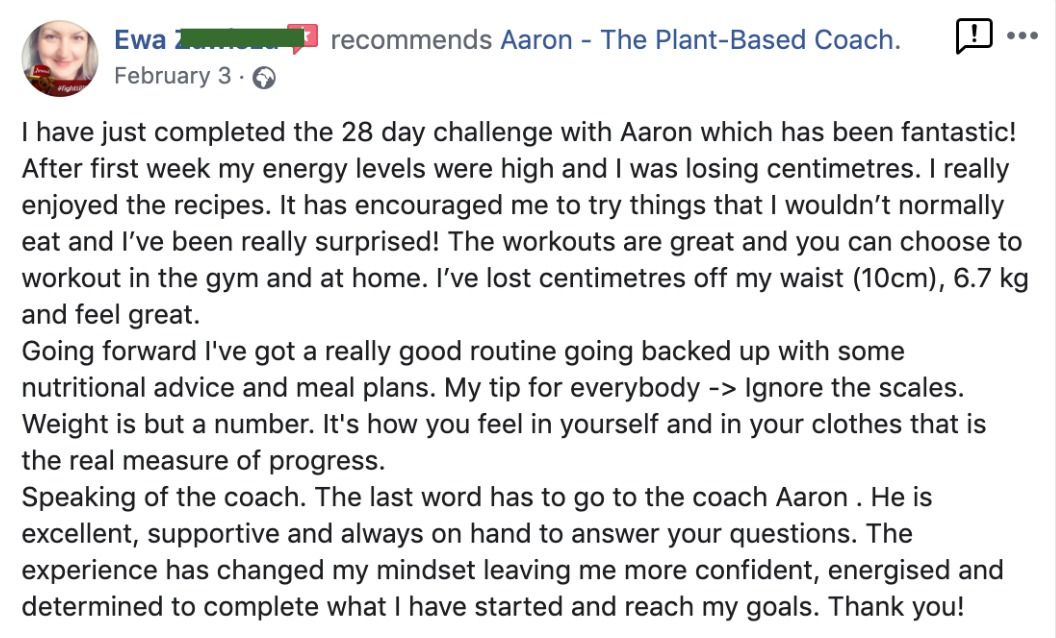The width and height of the screenshot is (1056, 638).
Task: Visit Aaron - The Plant-Based Coach page
Action: [x=700, y=40]
